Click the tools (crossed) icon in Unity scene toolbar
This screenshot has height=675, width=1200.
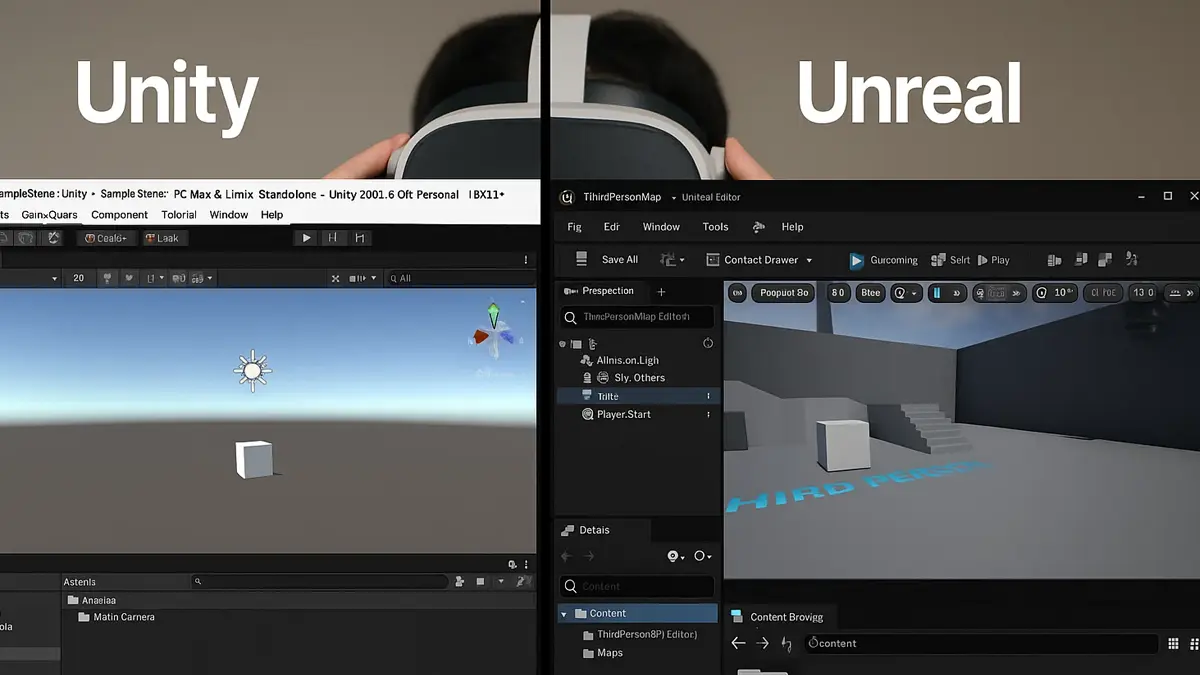[x=335, y=278]
